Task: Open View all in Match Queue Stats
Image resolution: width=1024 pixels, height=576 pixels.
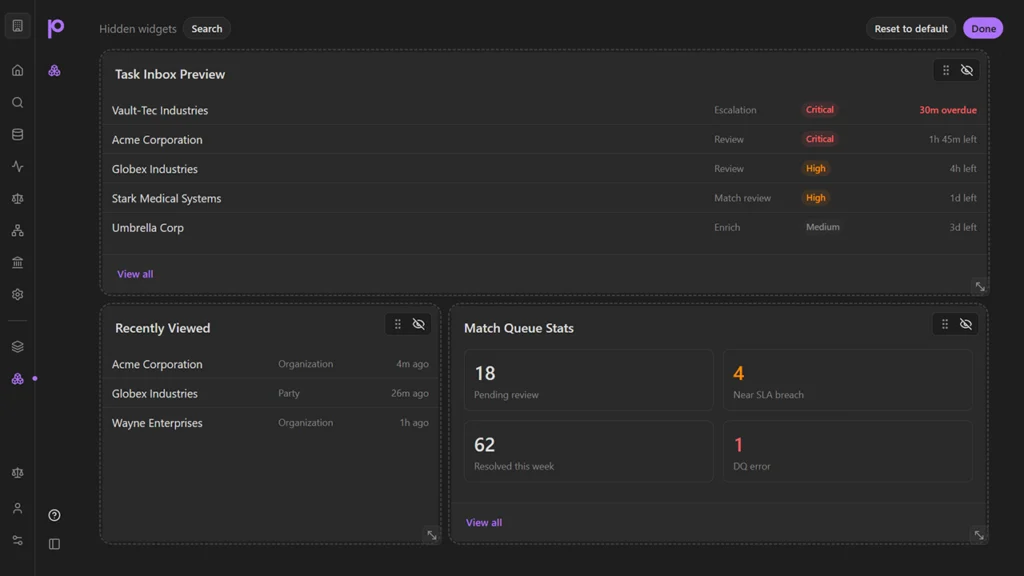Action: 484,522
